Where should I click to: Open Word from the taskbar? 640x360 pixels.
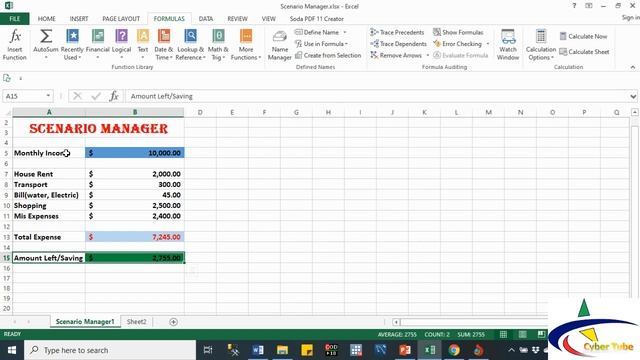click(258, 350)
